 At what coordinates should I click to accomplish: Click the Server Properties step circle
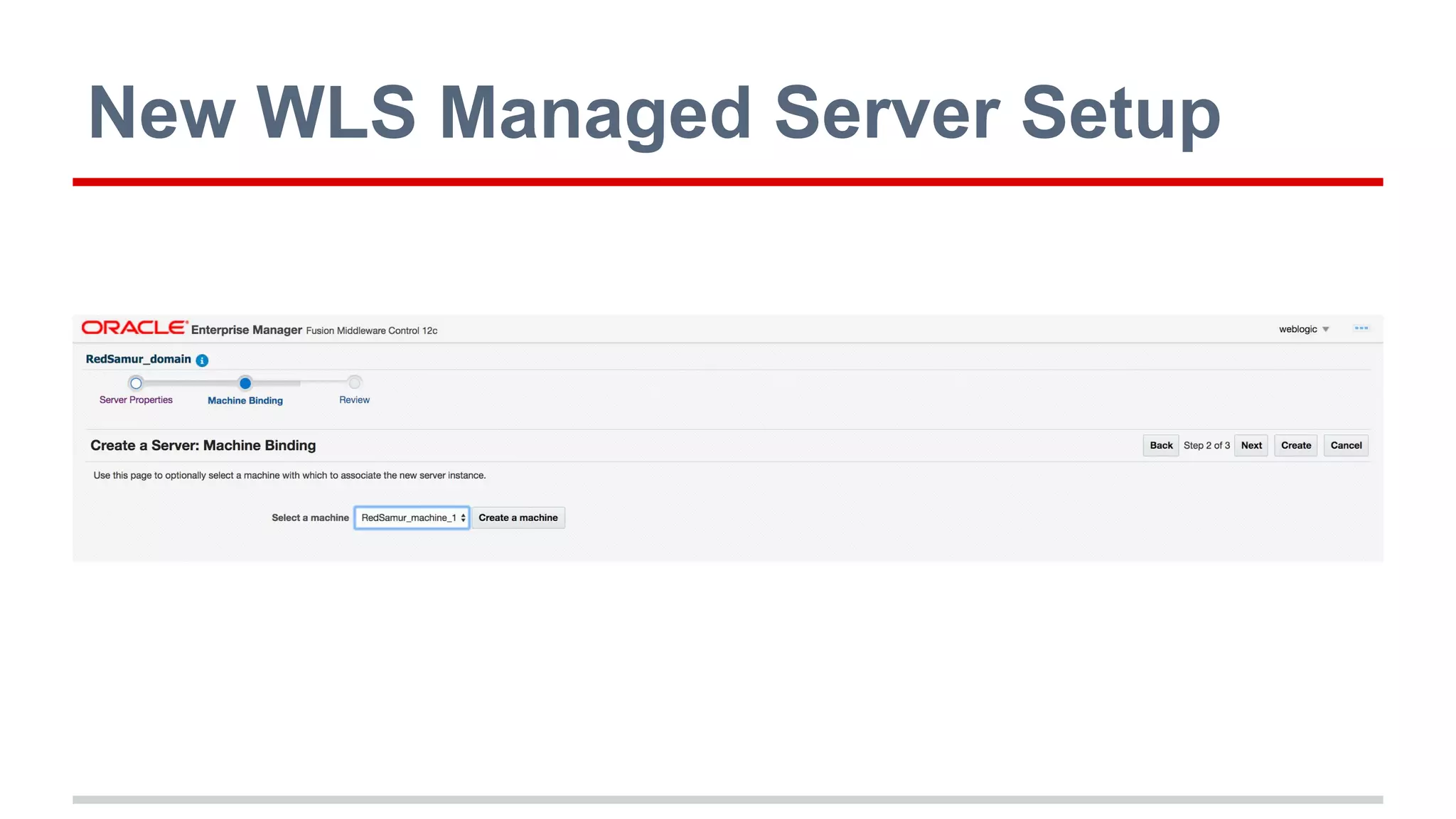pos(136,383)
